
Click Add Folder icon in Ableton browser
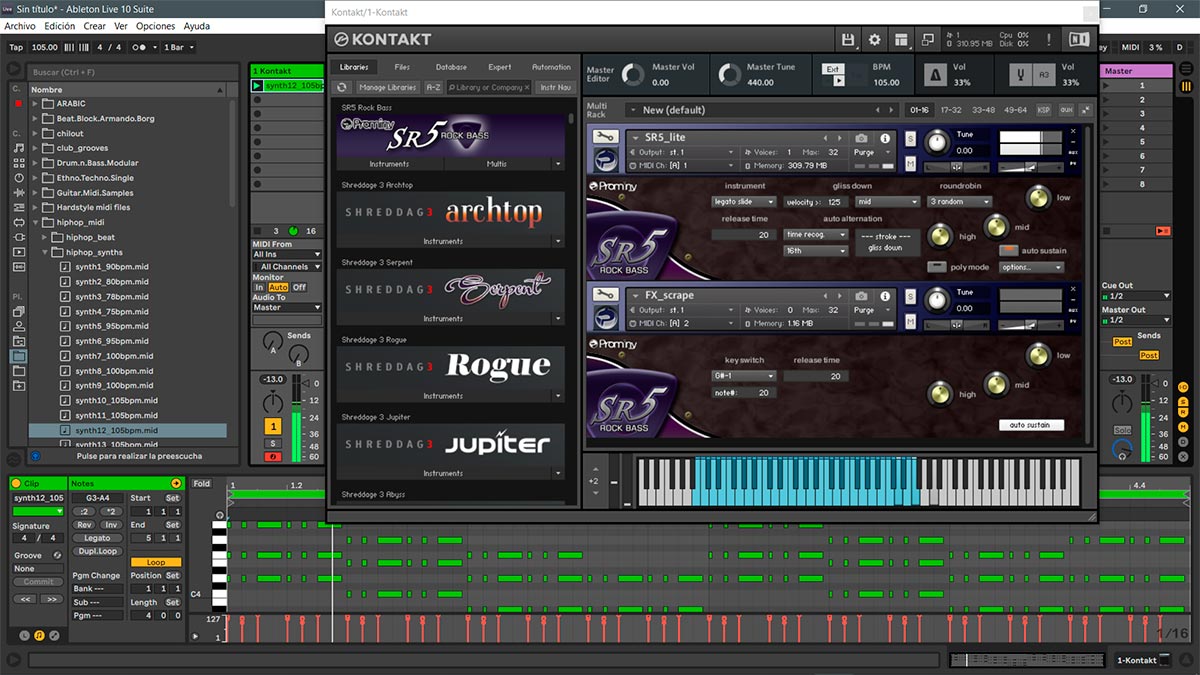19,386
